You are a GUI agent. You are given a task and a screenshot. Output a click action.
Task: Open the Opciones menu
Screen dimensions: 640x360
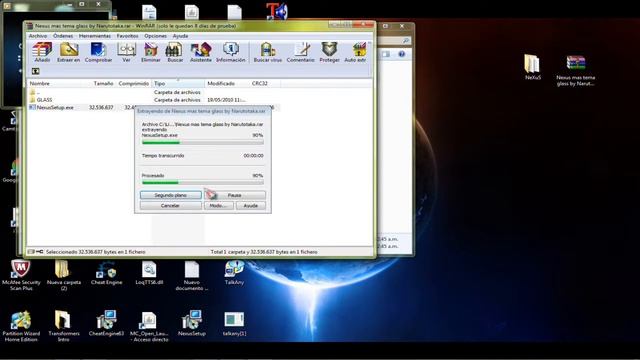click(x=156, y=36)
